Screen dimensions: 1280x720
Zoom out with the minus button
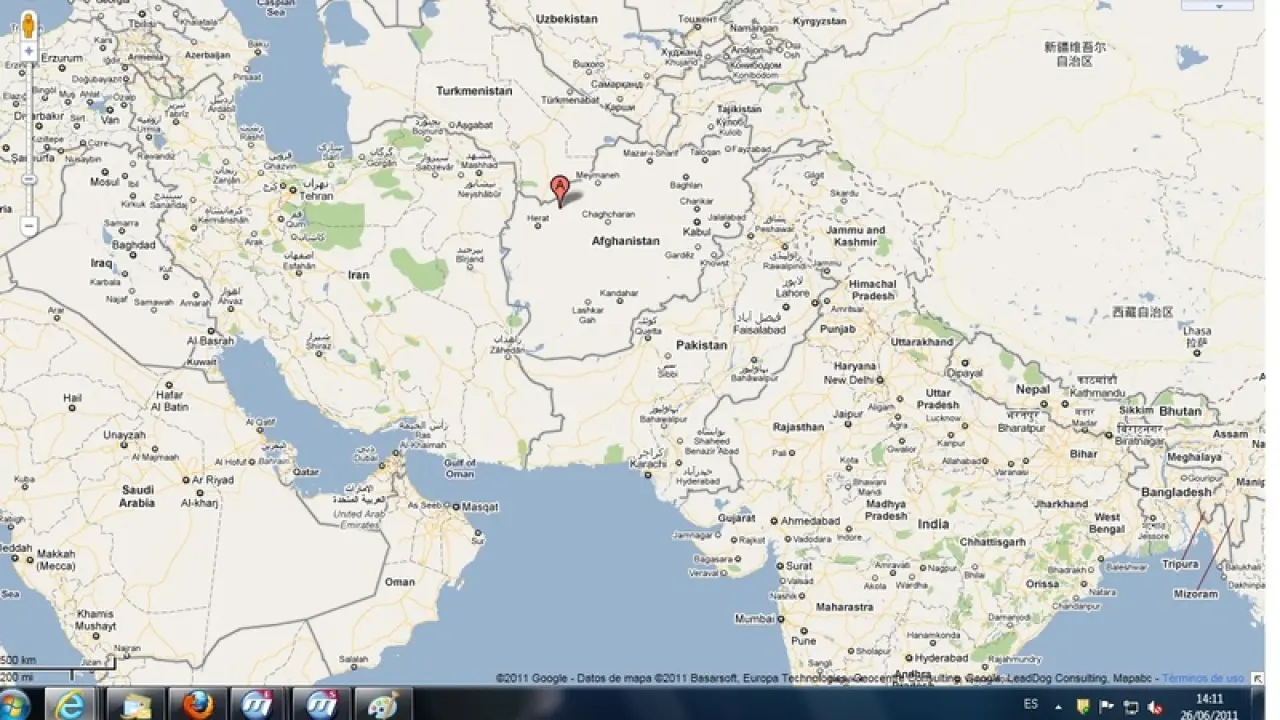pos(28,227)
